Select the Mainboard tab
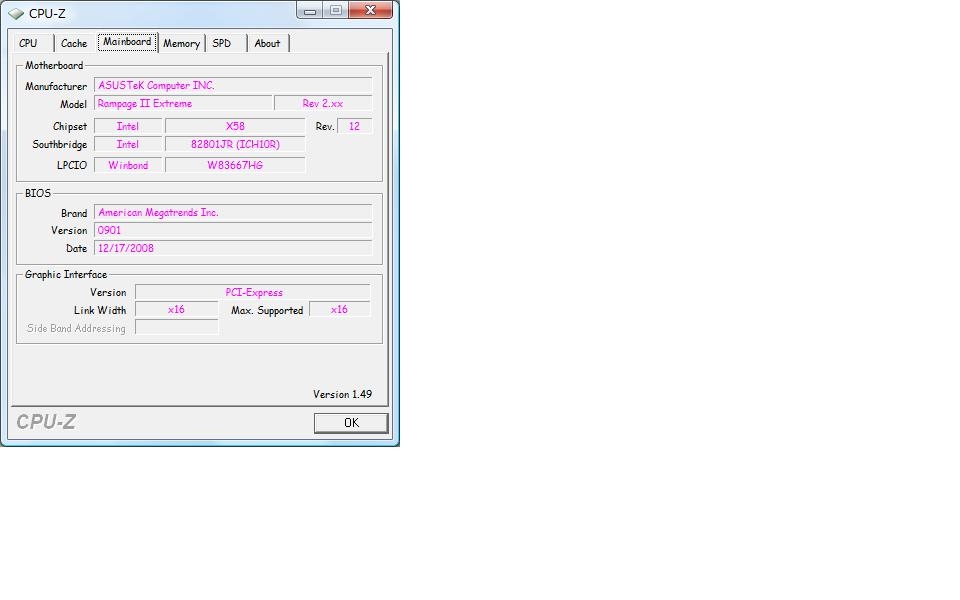This screenshot has width=960, height=600. [x=127, y=42]
